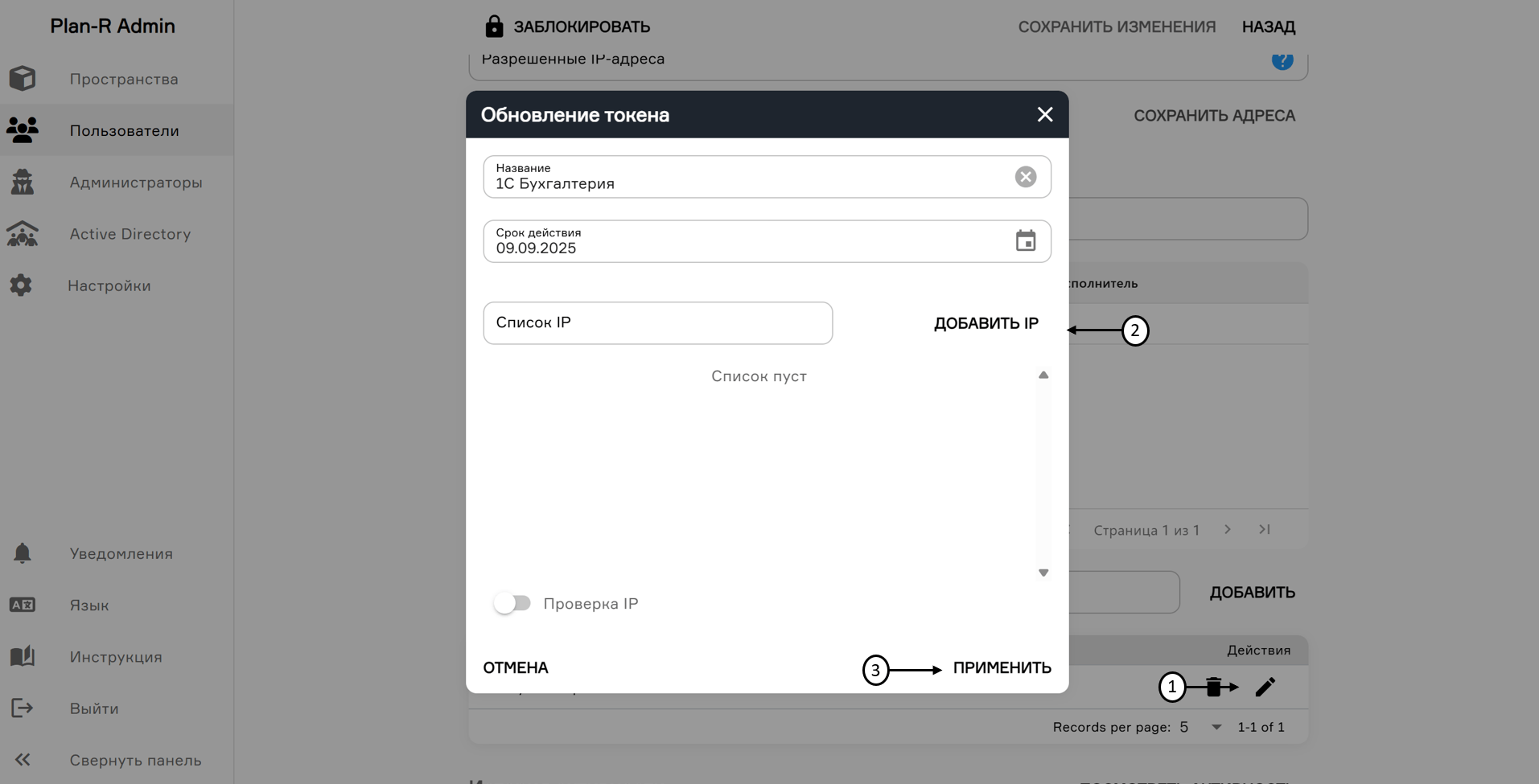The width and height of the screenshot is (1539, 784).
Task: Click the IP list scrollbar track
Action: point(1043,474)
